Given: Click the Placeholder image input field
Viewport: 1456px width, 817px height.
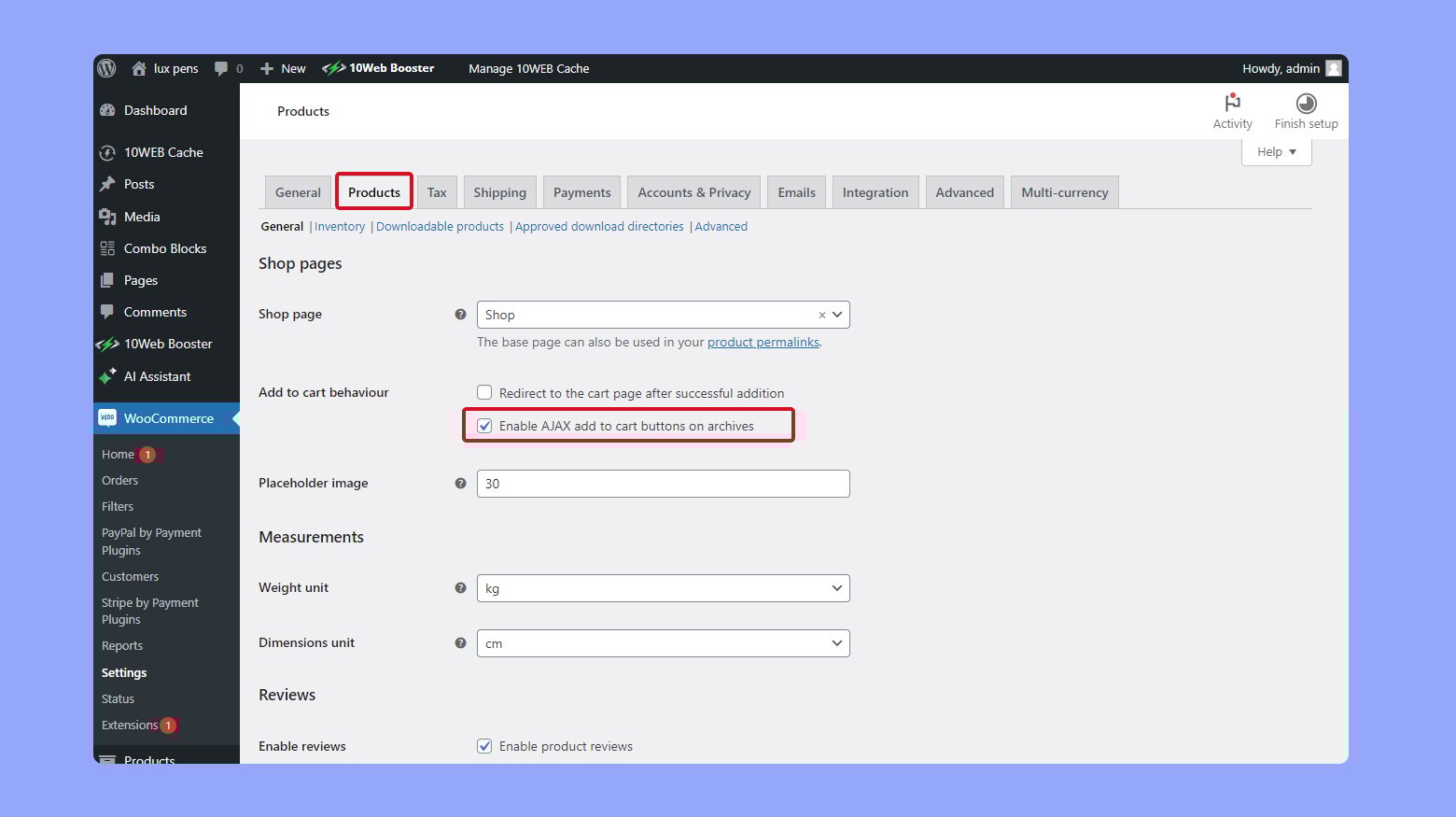Looking at the screenshot, I should coord(663,484).
